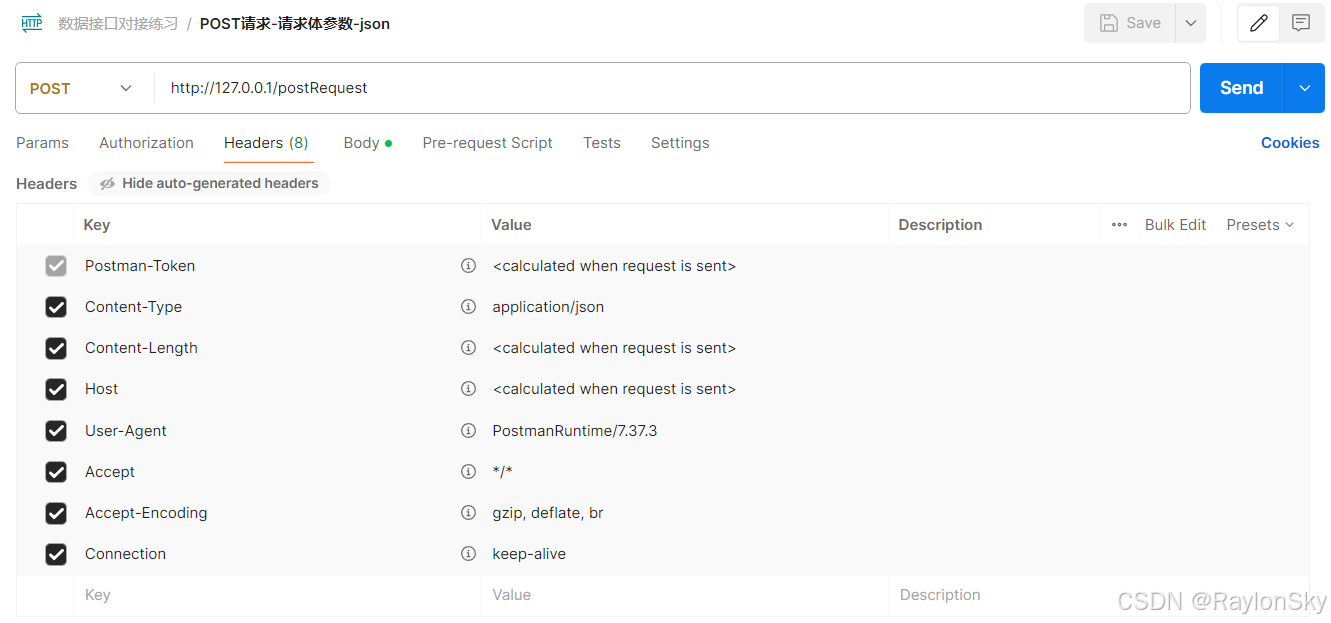Click the HTTP request type icon
Screen dimensions: 1331x623
point(32,23)
